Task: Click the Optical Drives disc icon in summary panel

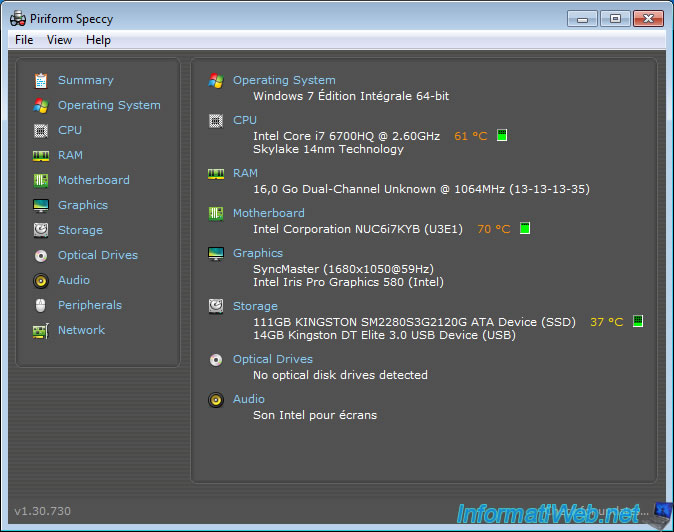Action: pyautogui.click(x=216, y=360)
